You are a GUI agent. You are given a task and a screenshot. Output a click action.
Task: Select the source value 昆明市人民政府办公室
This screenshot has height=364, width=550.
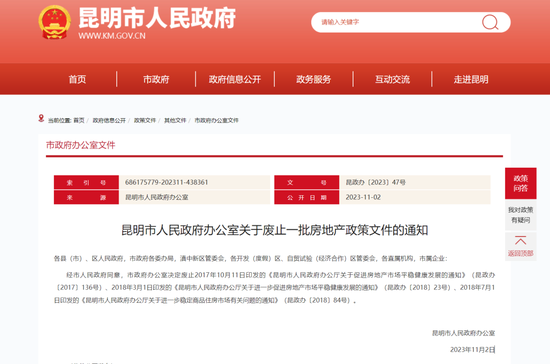point(157,197)
